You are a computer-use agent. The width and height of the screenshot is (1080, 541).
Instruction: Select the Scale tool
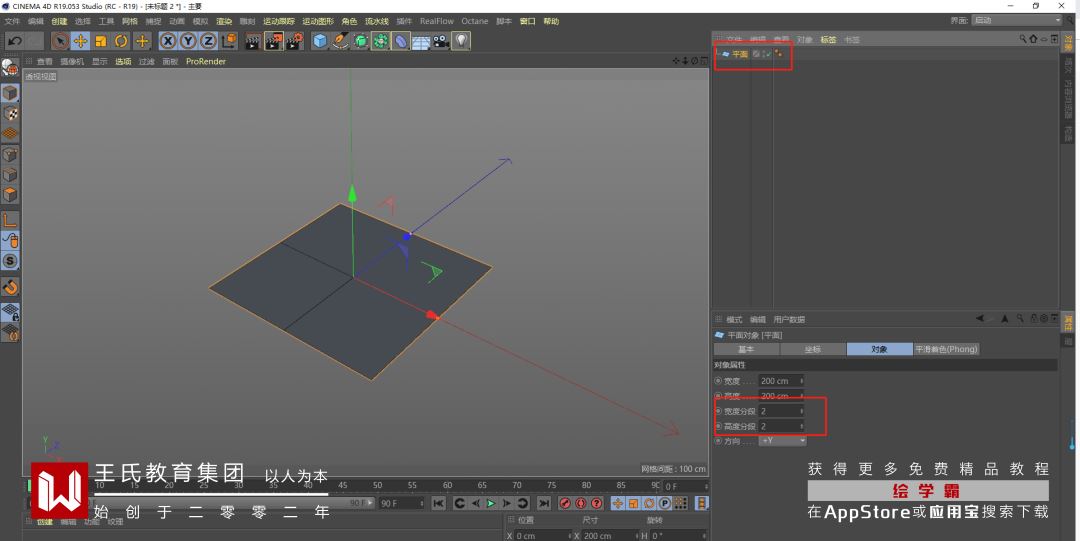click(101, 41)
